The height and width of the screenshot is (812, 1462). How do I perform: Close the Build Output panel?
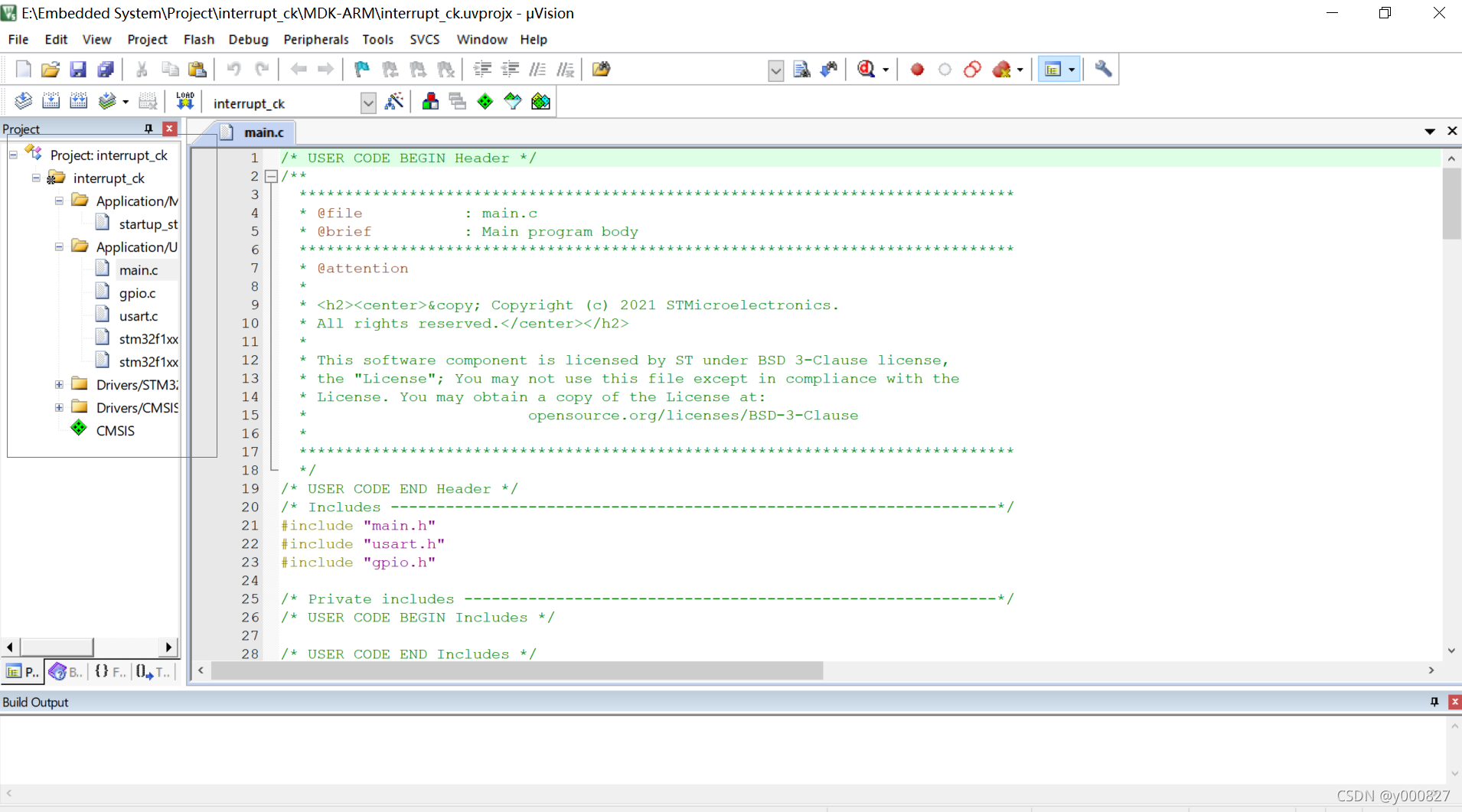tap(1454, 702)
